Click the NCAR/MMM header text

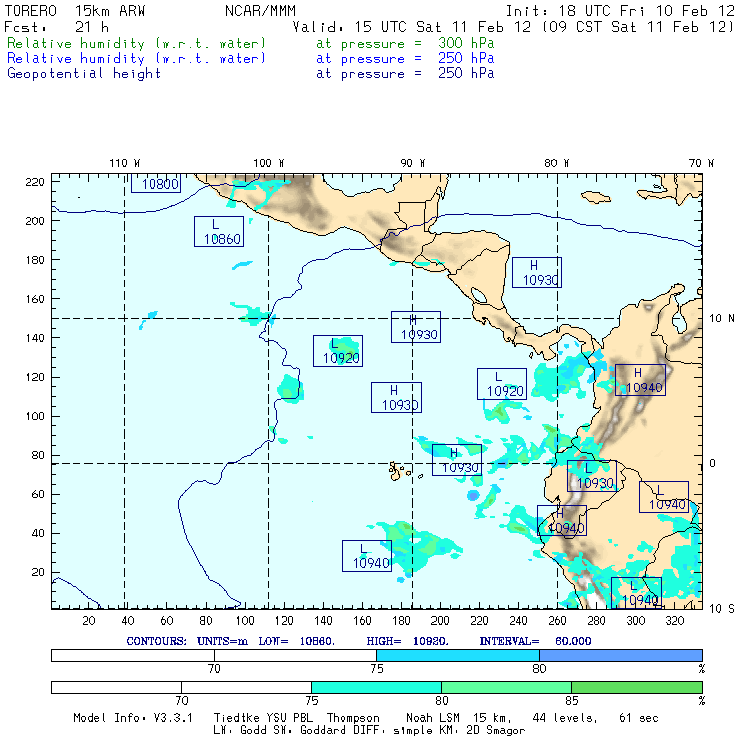261,10
